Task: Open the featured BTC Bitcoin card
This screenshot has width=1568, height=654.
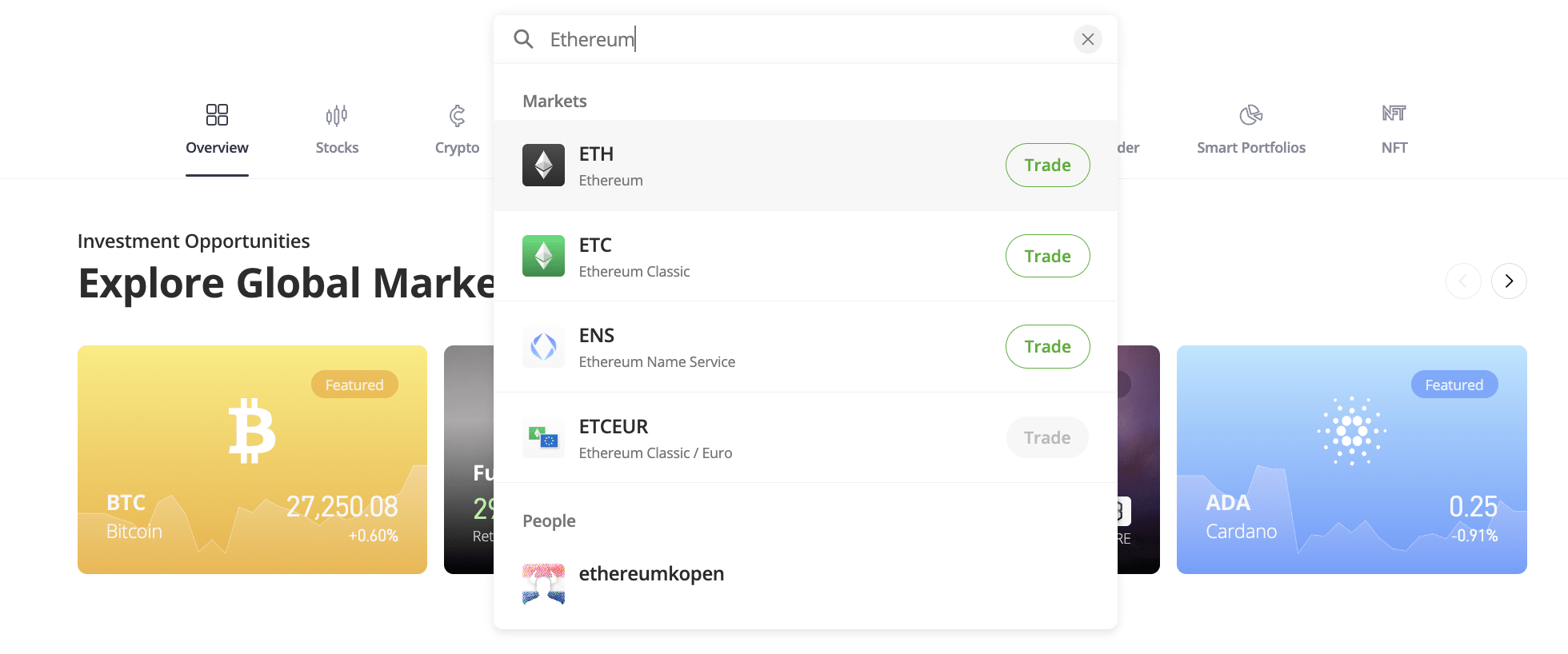Action: [252, 460]
